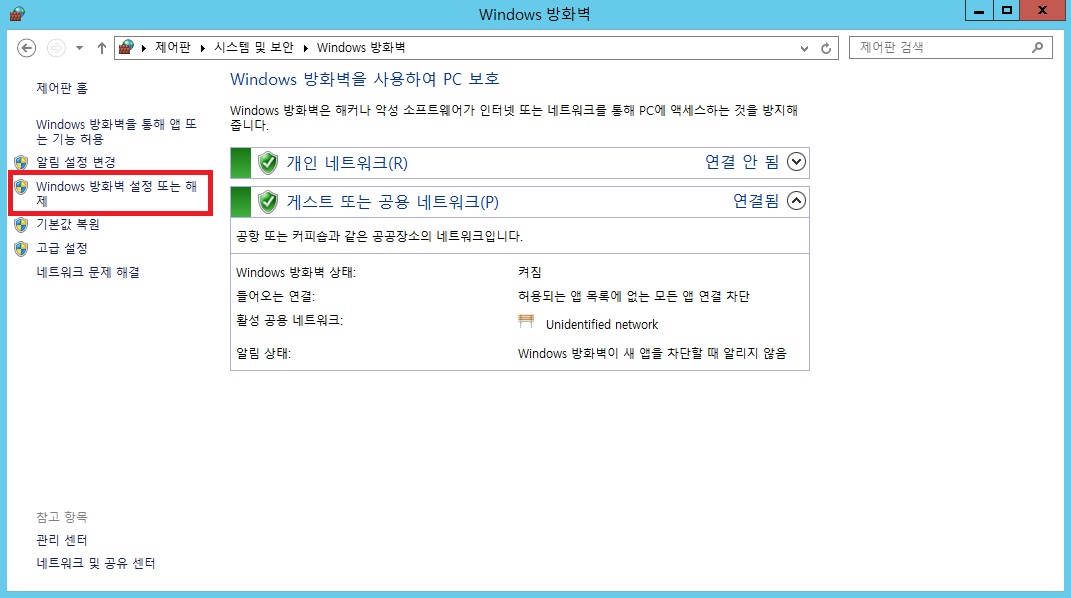Image resolution: width=1071 pixels, height=598 pixels.
Task: Select 참고 항목 section label
Action: click(x=61, y=517)
